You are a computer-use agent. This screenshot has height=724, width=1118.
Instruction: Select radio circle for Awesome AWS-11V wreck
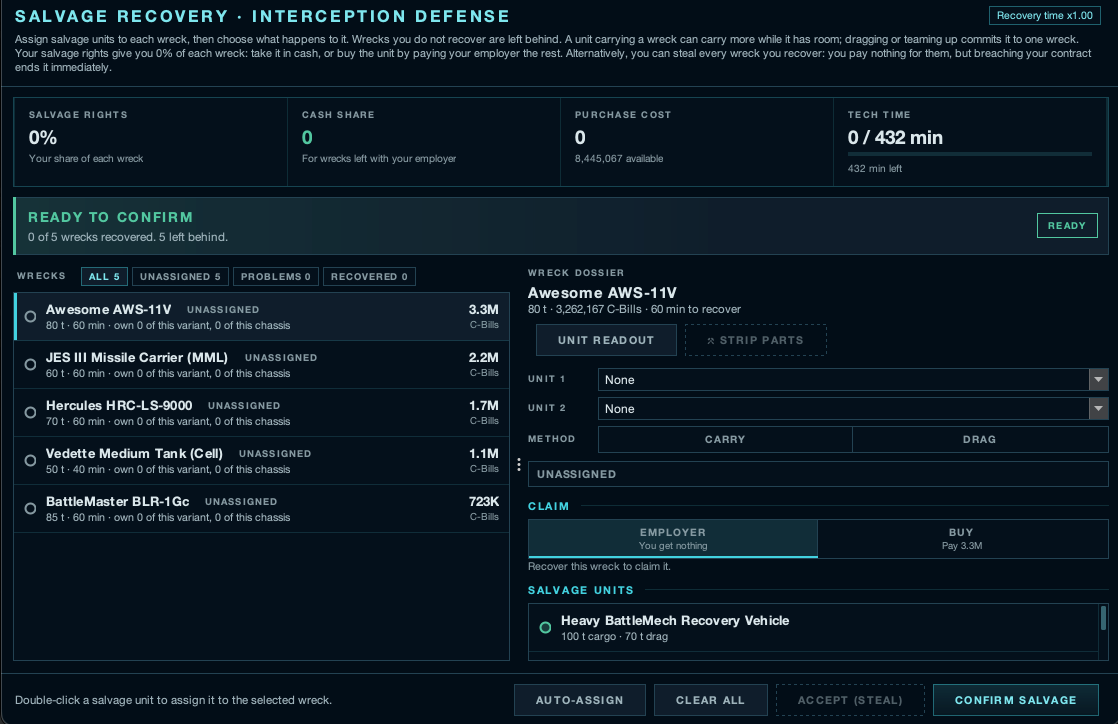[31, 317]
